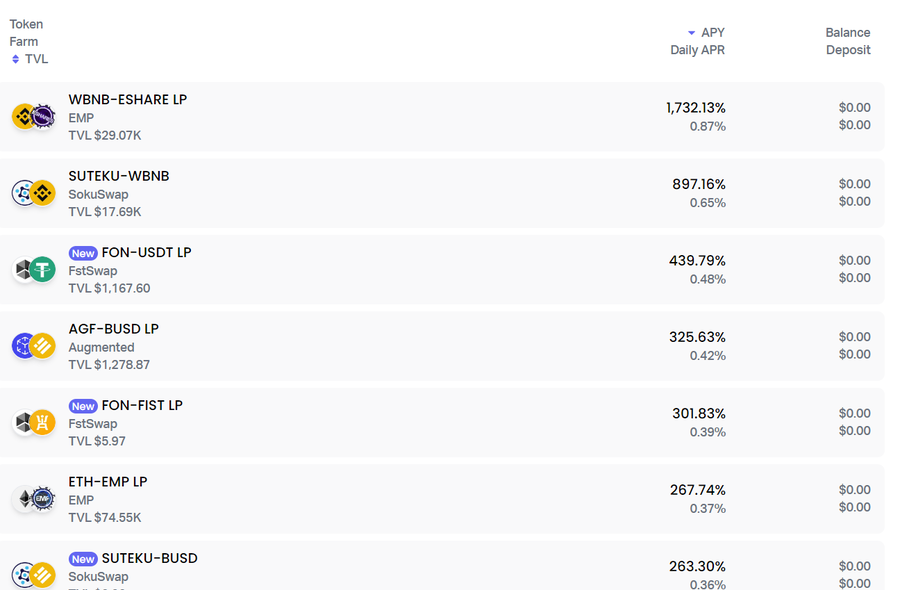Click the FON-USDT LP Tether pair icon
The image size is (900, 590).
(x=33, y=269)
